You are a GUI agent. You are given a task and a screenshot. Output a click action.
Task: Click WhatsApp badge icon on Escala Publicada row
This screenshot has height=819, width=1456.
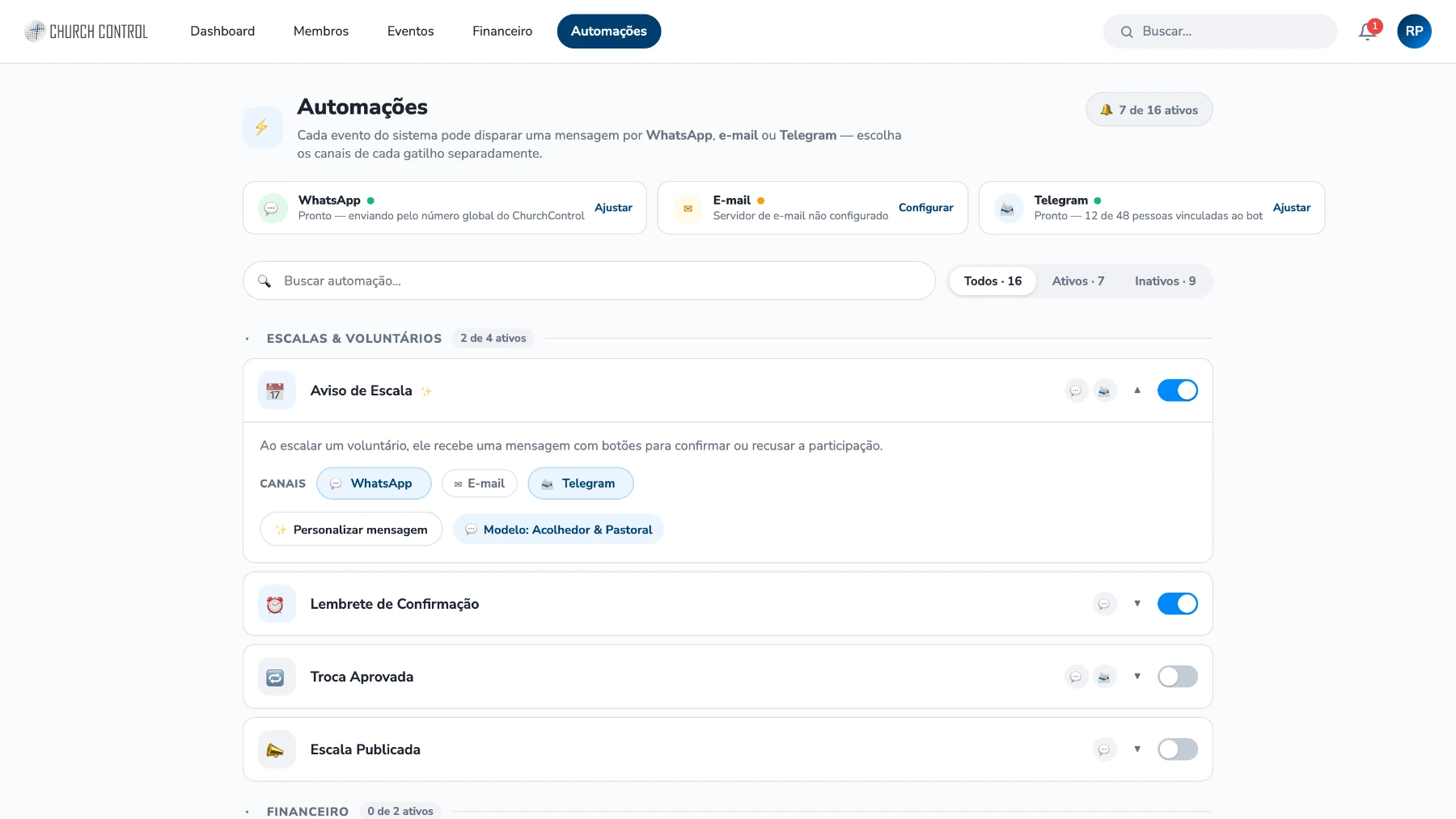pos(1105,749)
